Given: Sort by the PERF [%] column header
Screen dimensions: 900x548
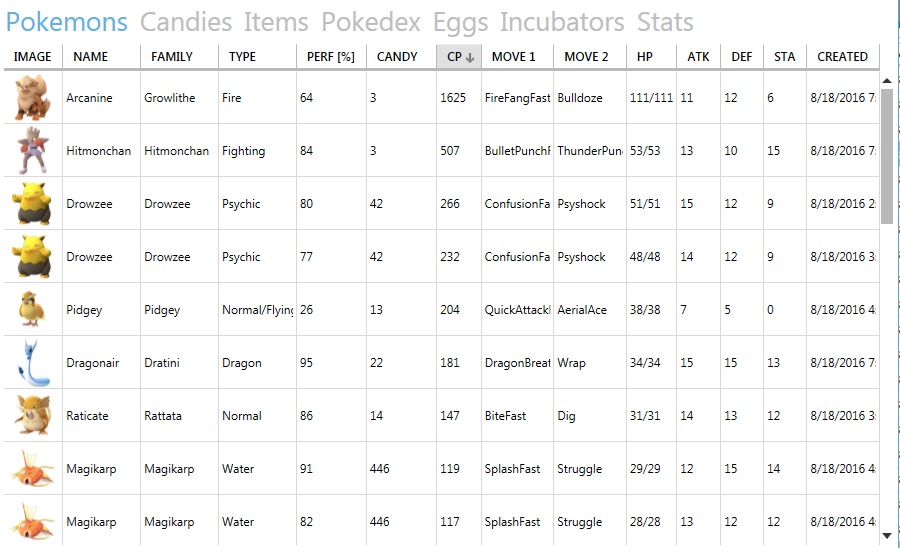Looking at the screenshot, I should click(331, 57).
